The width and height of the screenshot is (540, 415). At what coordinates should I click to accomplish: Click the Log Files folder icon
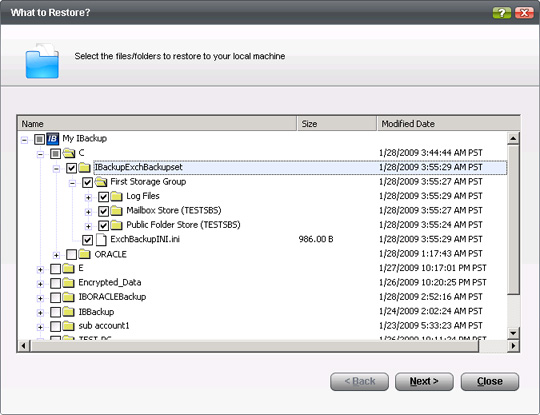coord(116,196)
